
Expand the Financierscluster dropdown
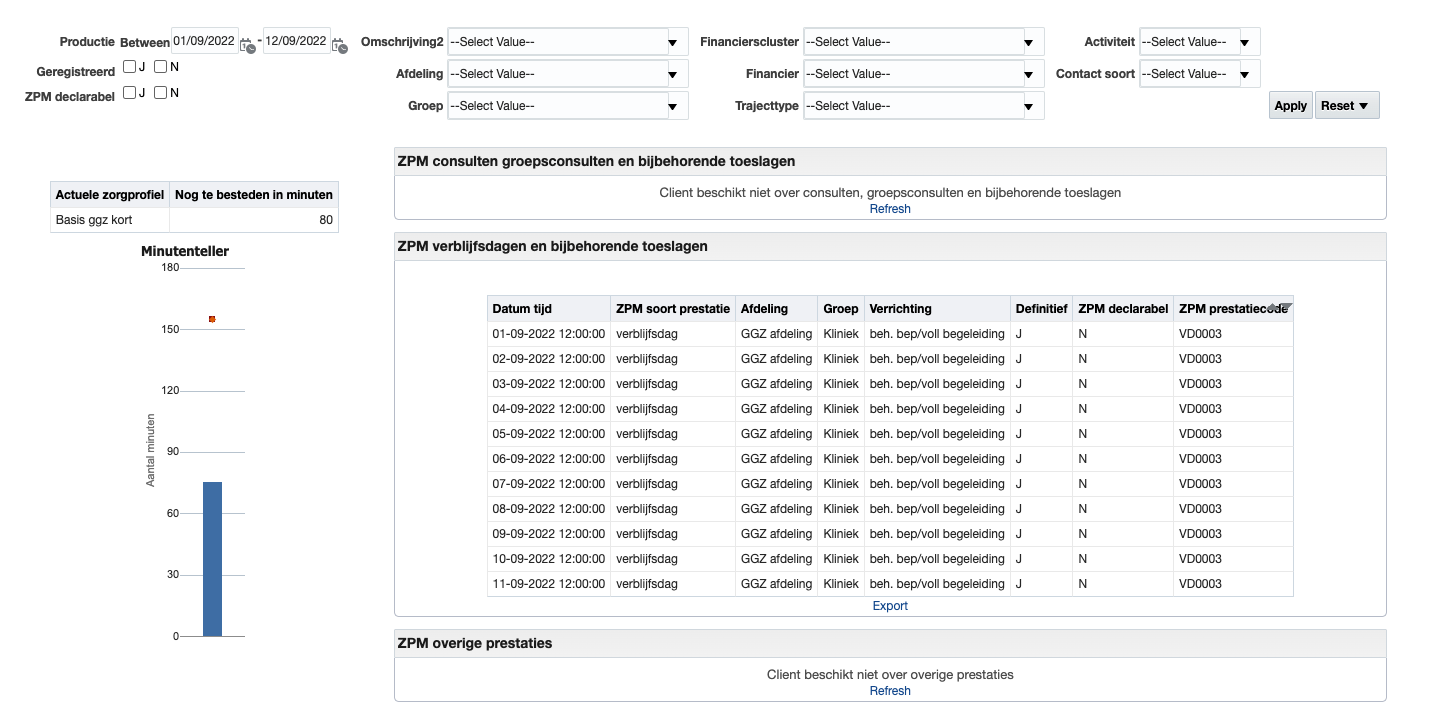(x=923, y=42)
